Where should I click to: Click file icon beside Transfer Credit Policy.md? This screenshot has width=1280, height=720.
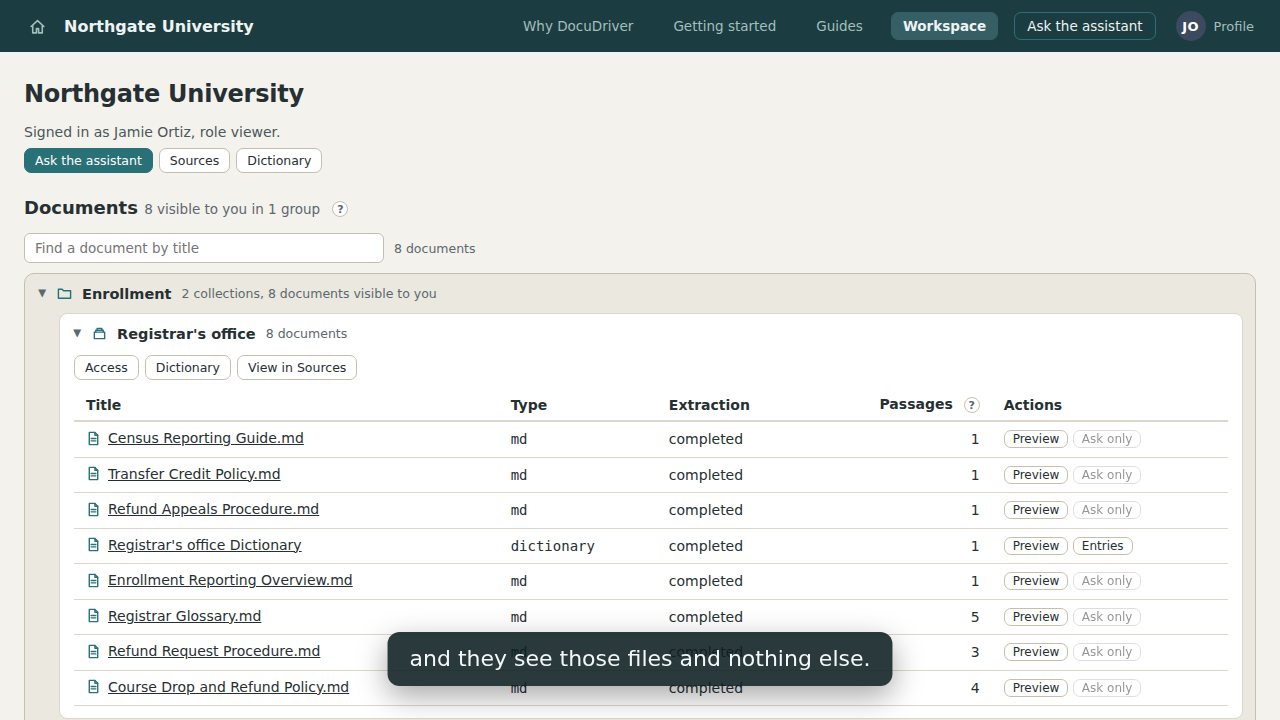point(94,474)
